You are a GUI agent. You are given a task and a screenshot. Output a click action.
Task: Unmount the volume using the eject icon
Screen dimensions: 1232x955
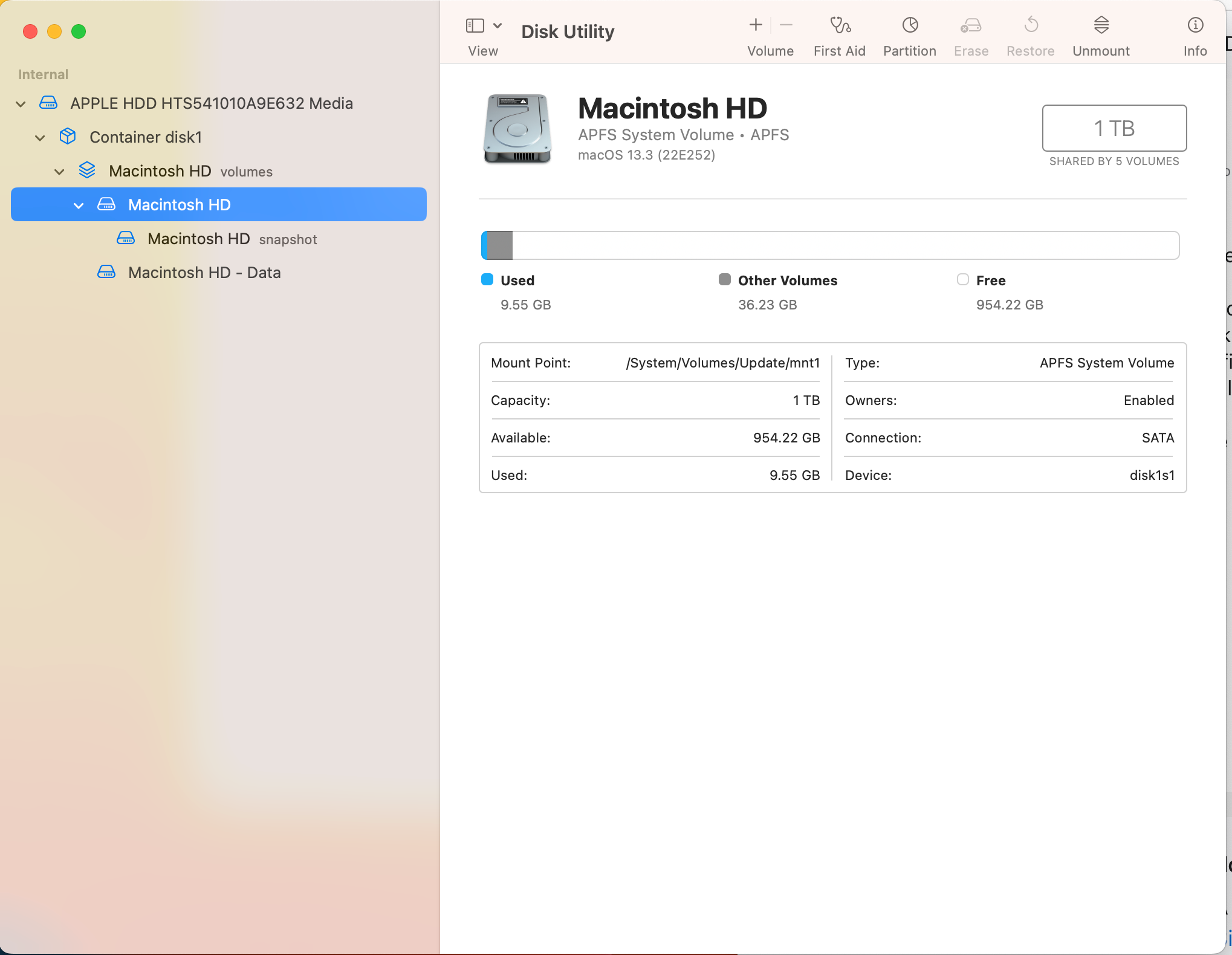(x=1101, y=25)
